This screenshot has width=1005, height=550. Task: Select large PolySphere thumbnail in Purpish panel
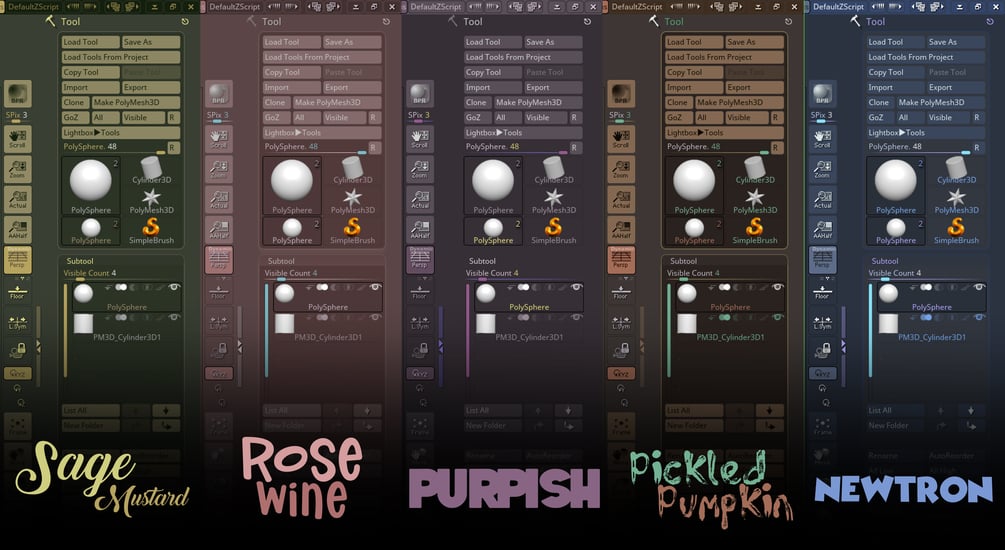click(x=493, y=186)
